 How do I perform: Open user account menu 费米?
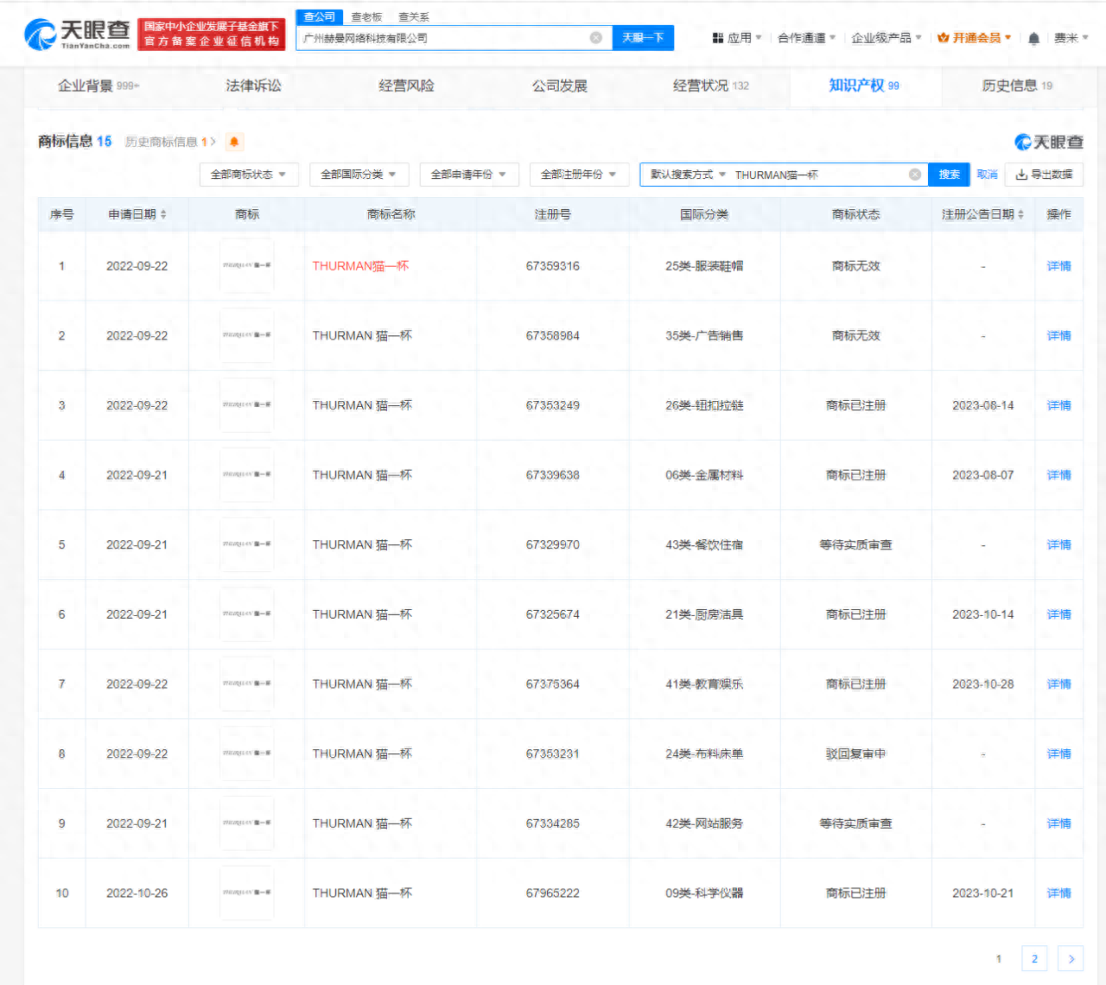1071,38
